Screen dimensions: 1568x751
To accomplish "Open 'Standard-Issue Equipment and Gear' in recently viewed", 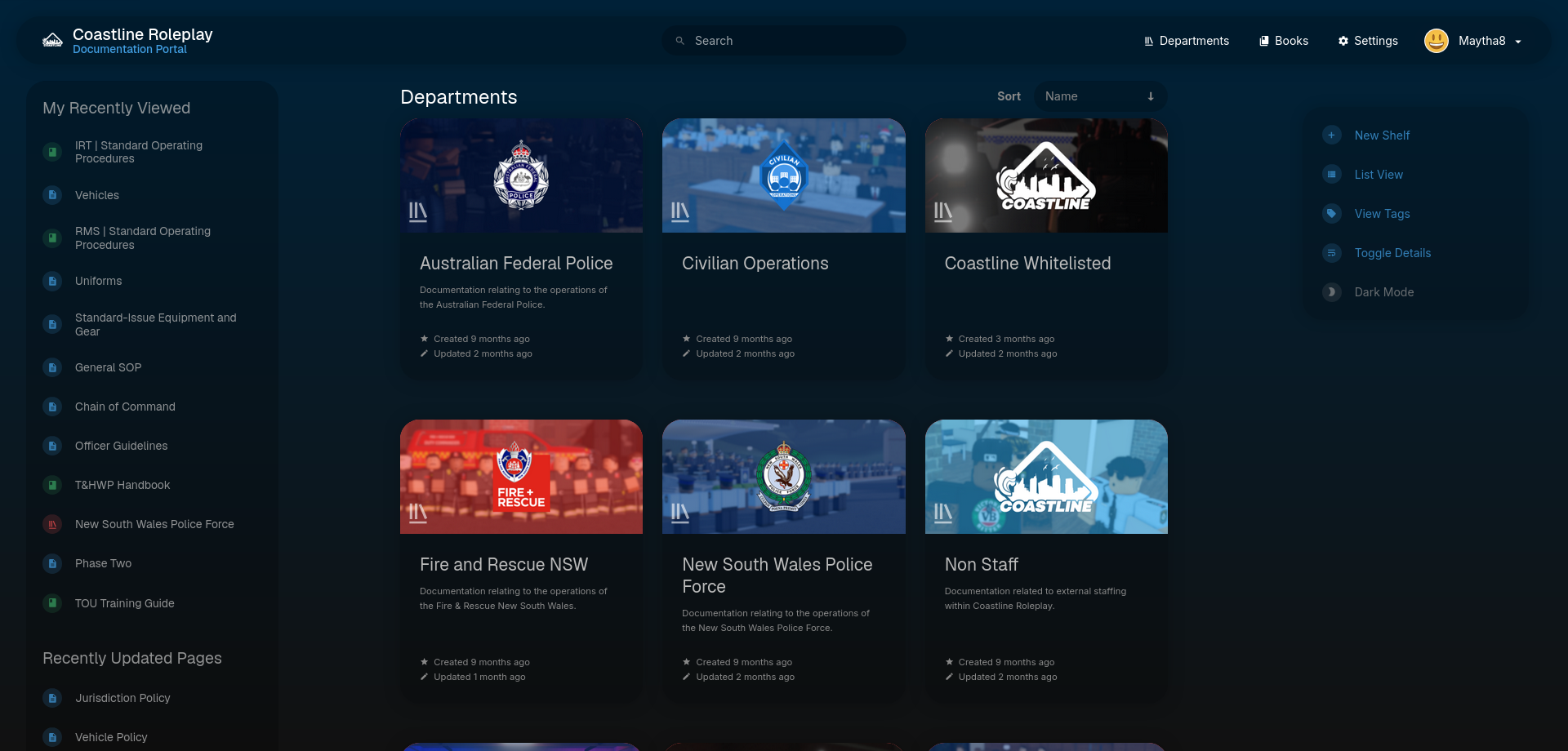I will click(156, 324).
